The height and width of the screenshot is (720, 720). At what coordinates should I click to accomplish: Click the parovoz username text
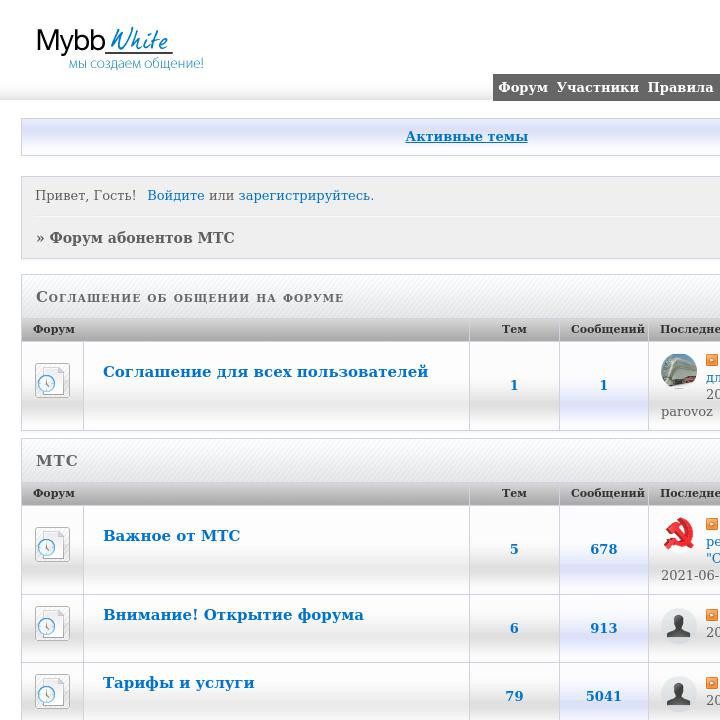[687, 411]
